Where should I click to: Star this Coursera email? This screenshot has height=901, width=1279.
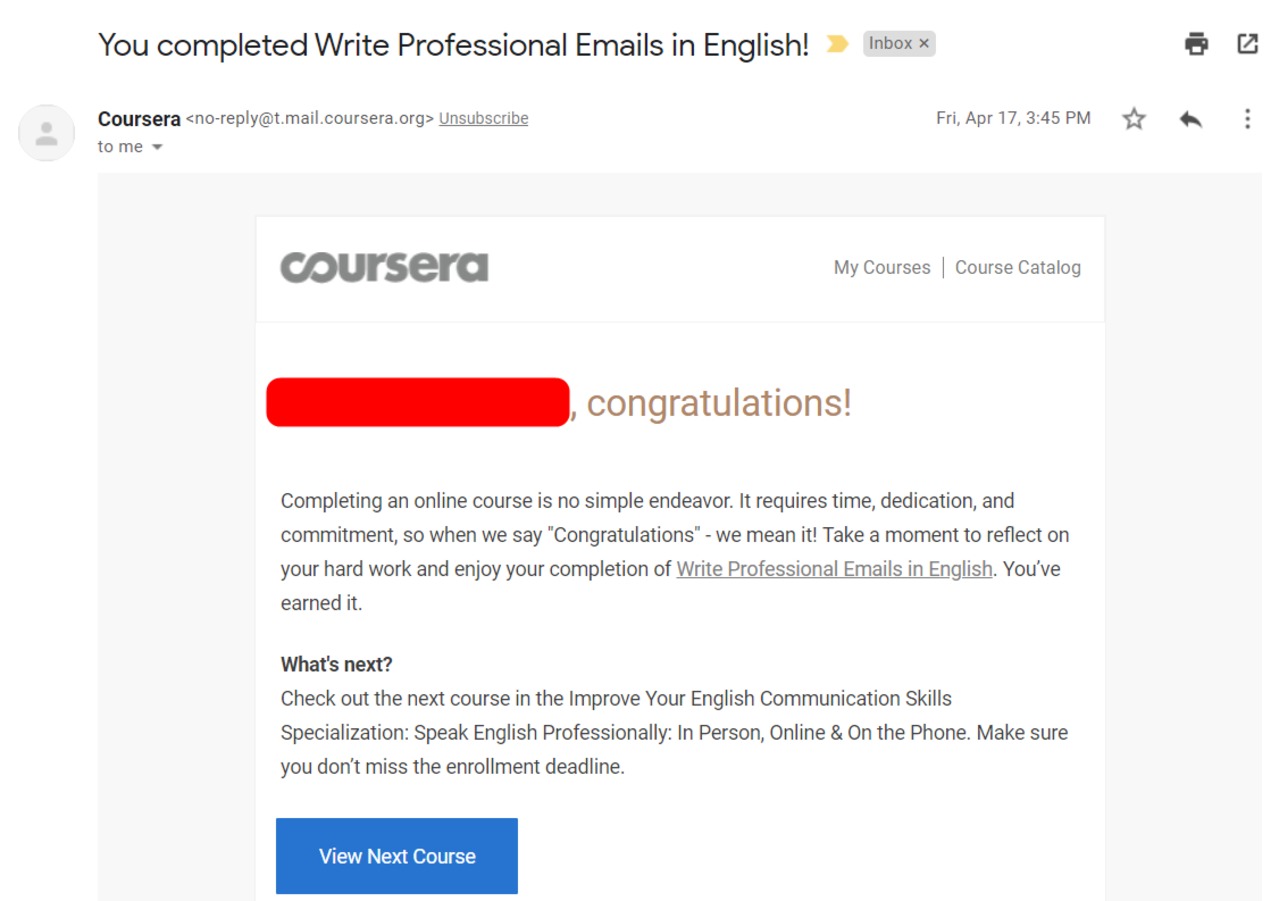tap(1133, 119)
